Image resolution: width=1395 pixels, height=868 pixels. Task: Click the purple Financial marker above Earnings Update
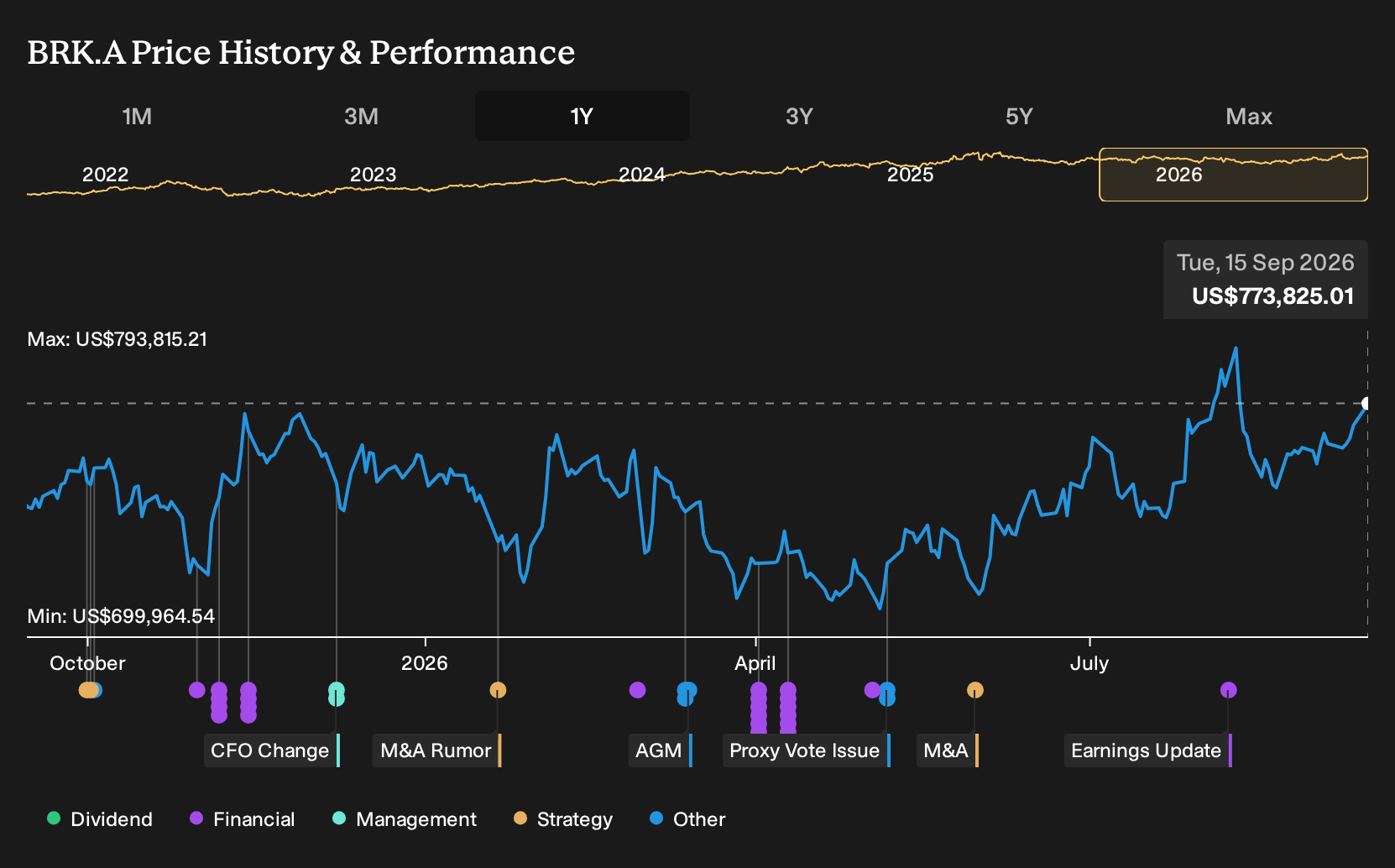tap(1228, 690)
